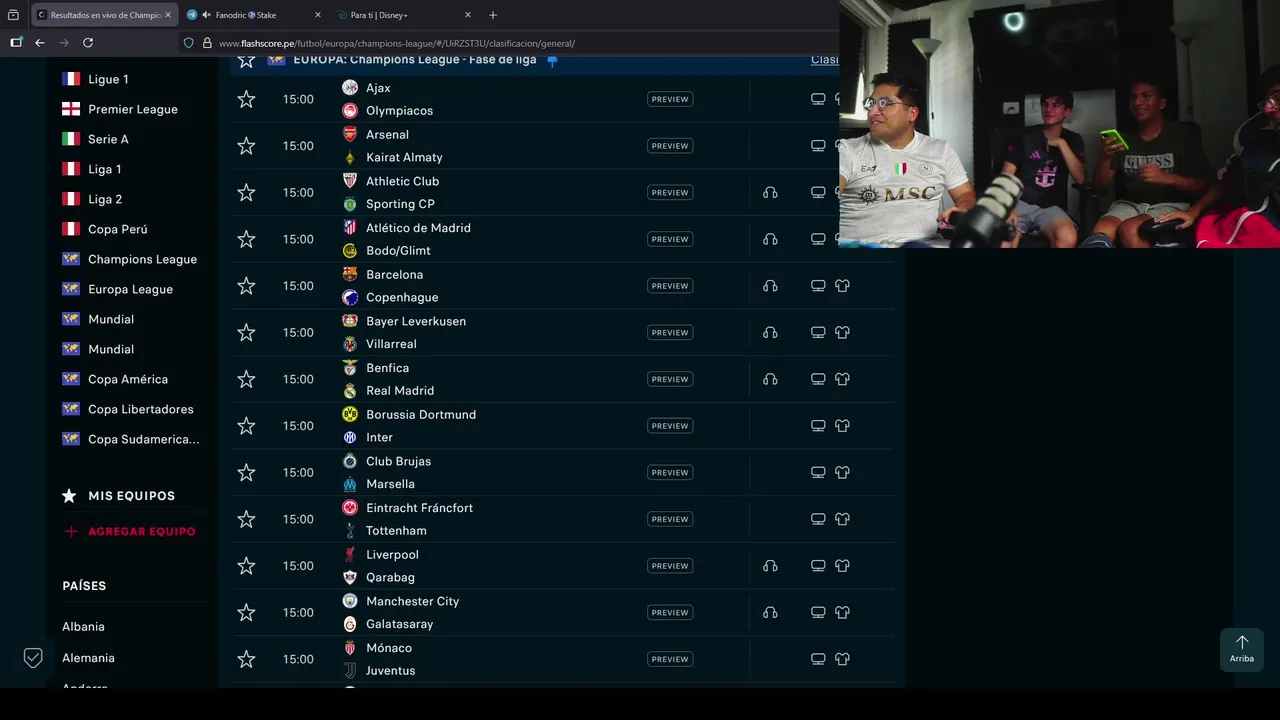Select Albania in the countries list
Image resolution: width=1280 pixels, height=720 pixels.
point(83,626)
